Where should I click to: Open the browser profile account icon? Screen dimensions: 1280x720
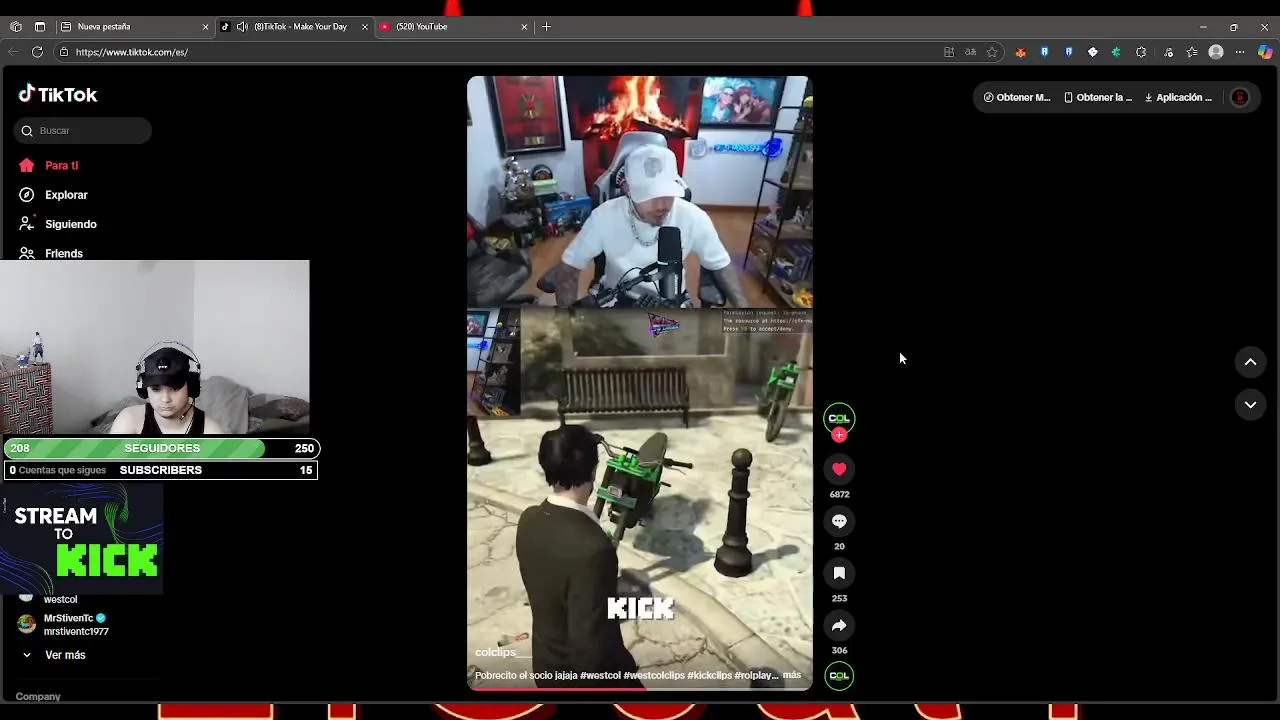pyautogui.click(x=1216, y=52)
